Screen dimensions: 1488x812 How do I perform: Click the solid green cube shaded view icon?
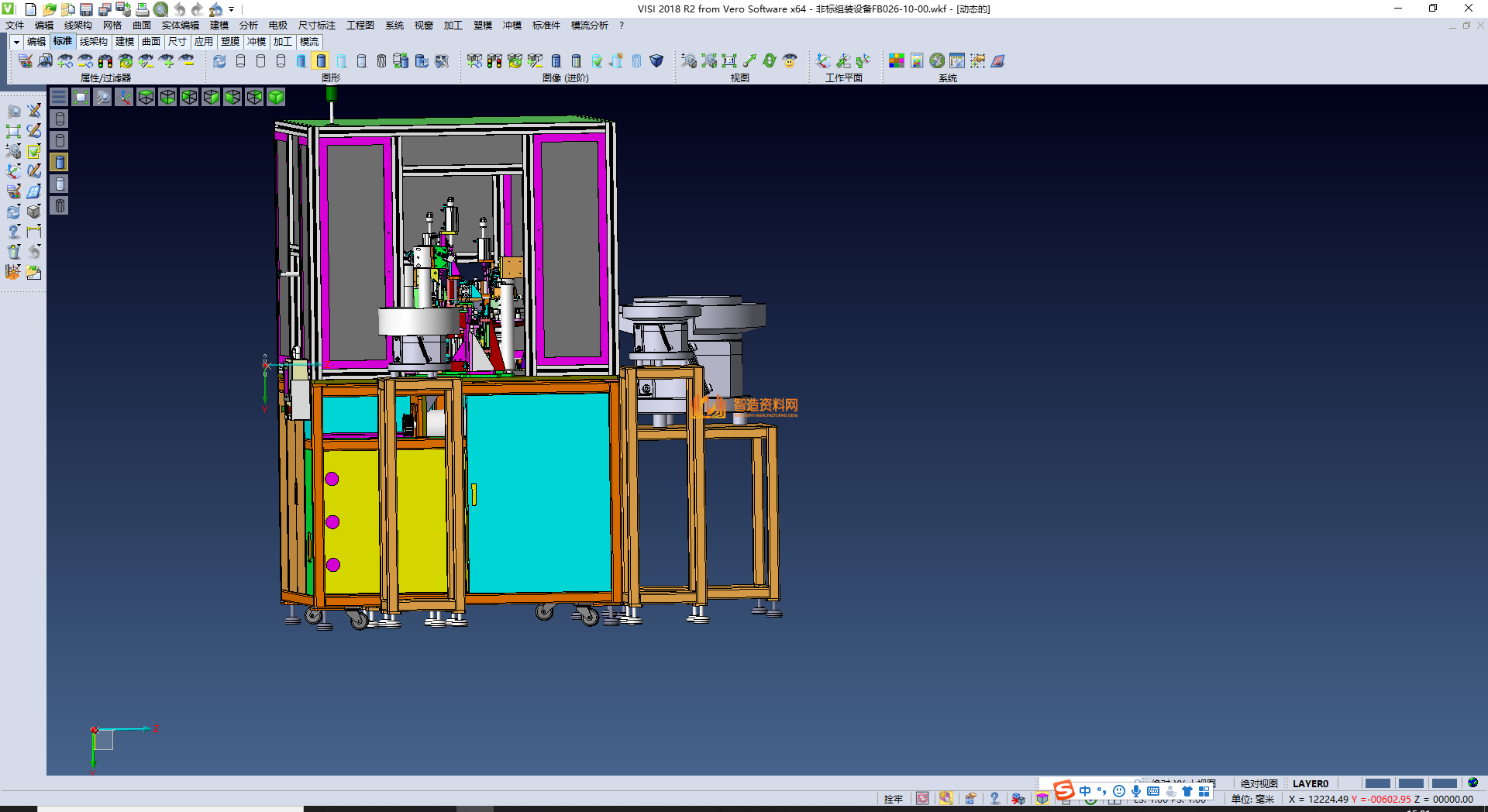(276, 97)
